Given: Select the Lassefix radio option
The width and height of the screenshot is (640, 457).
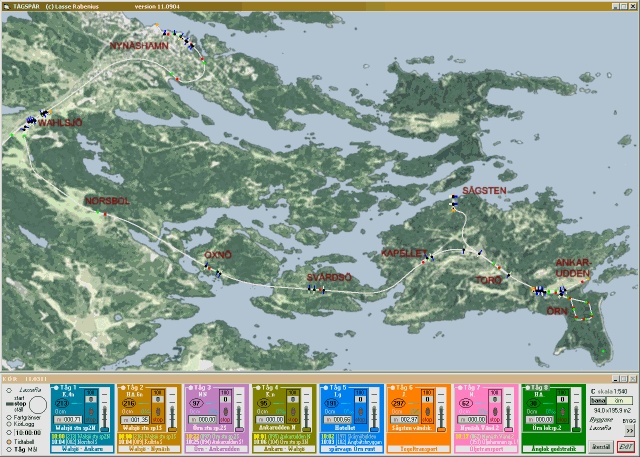Looking at the screenshot, I should (7, 391).
